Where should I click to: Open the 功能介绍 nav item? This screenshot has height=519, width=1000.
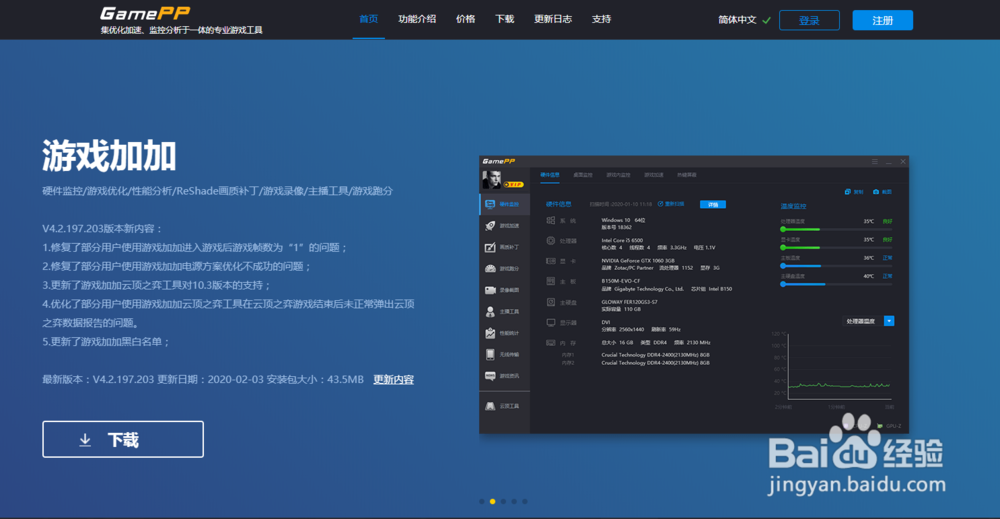click(x=417, y=19)
